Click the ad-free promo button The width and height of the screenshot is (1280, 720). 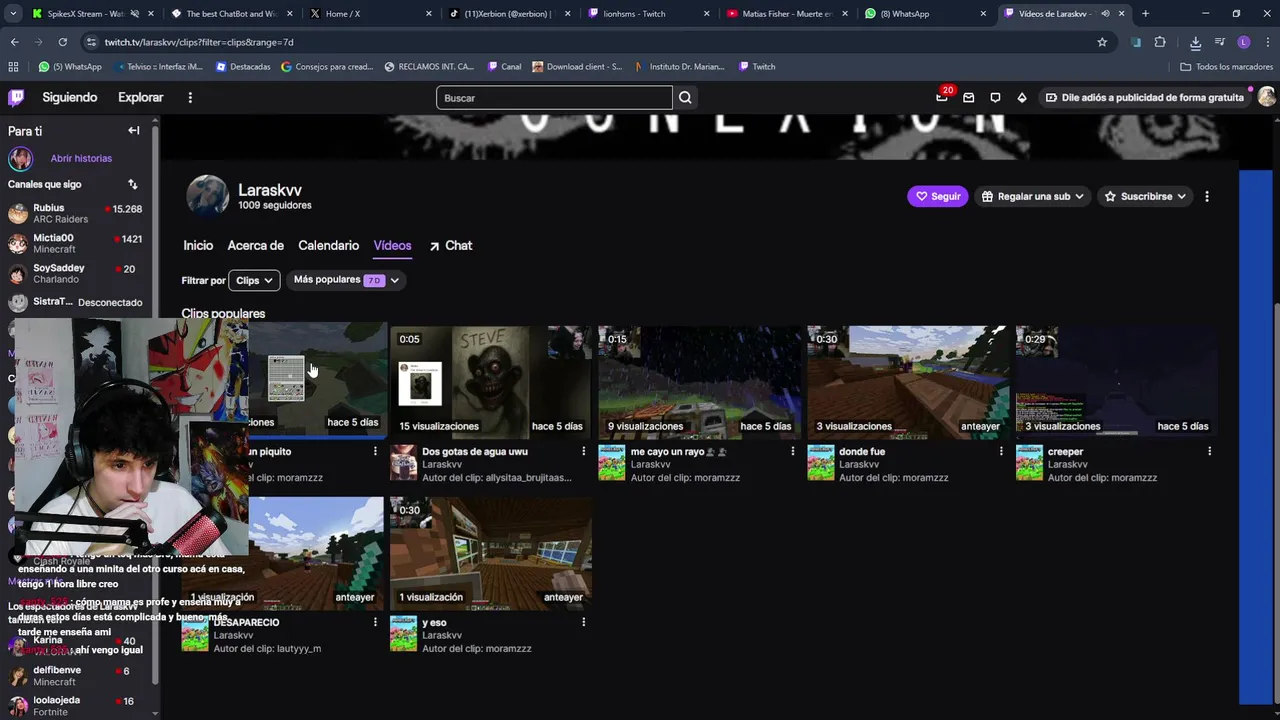[x=1144, y=97]
